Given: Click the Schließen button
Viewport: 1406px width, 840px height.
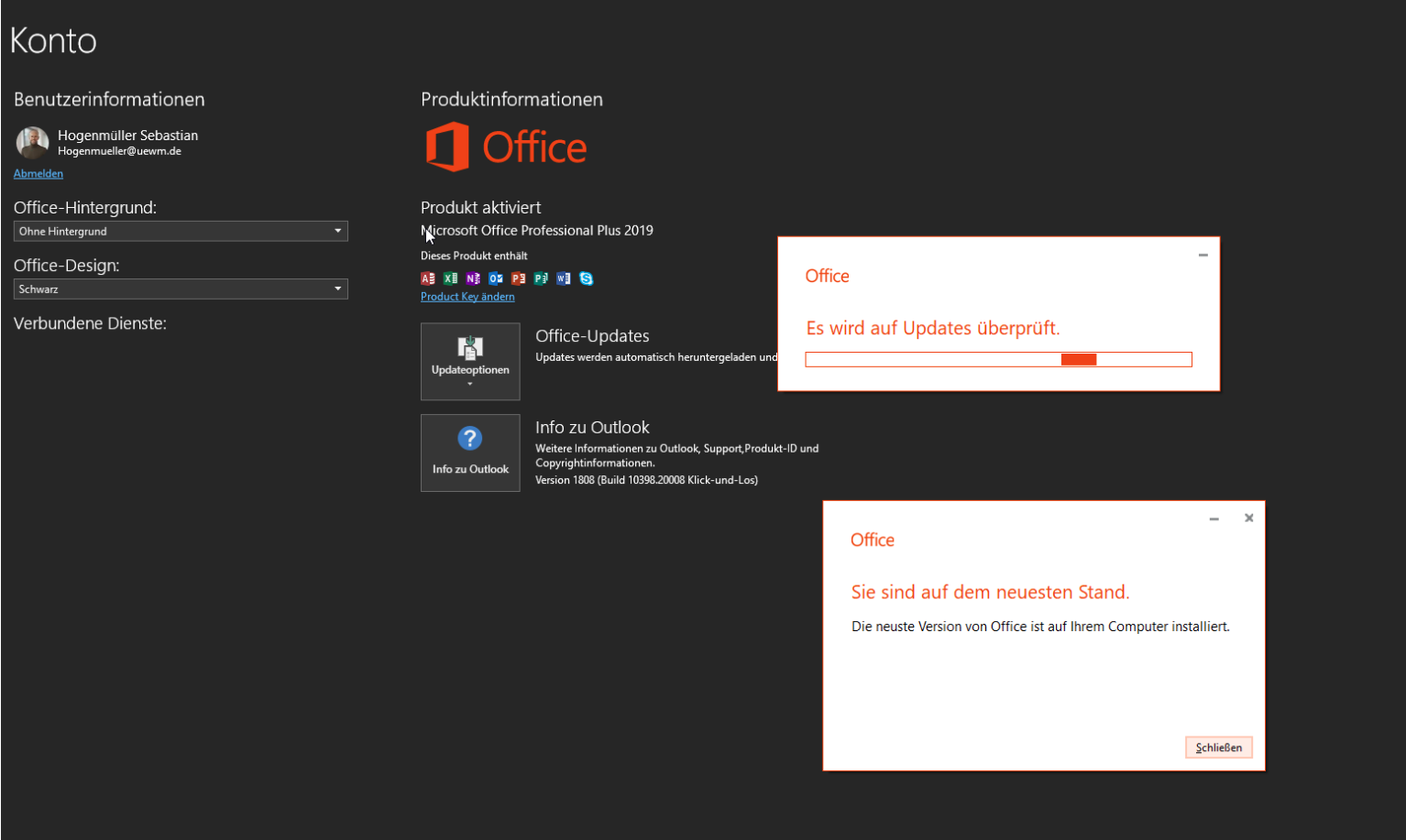Looking at the screenshot, I should point(1218,747).
